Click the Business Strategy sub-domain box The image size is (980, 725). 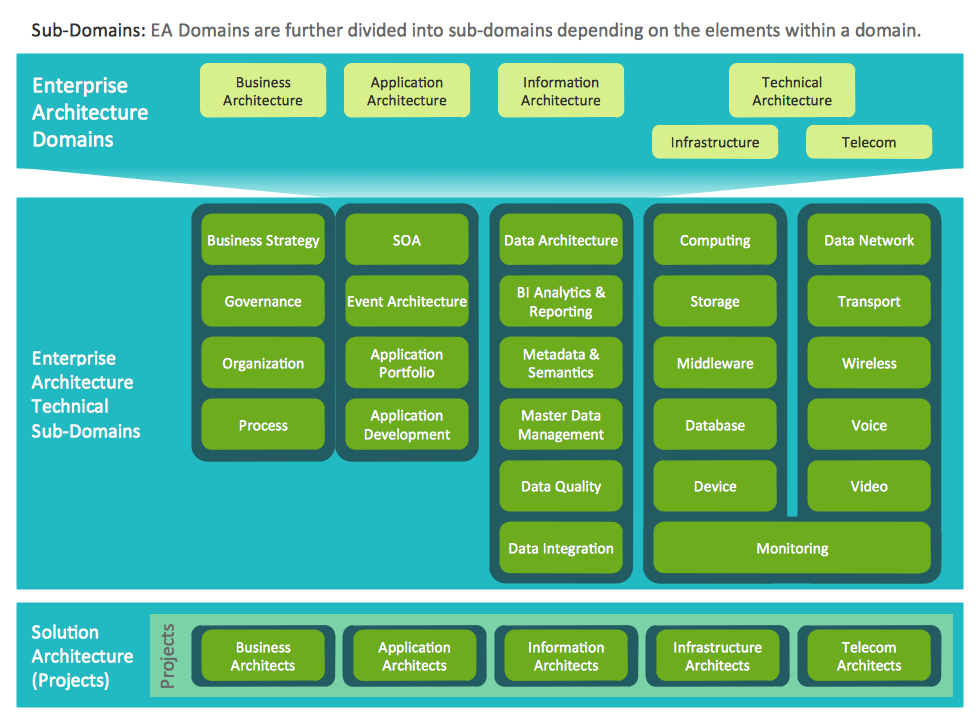263,240
